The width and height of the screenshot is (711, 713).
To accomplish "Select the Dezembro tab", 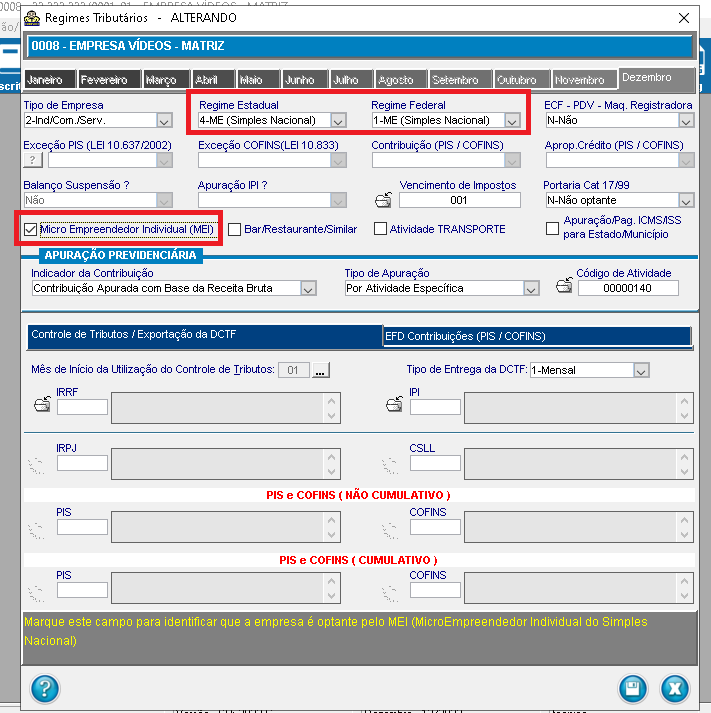I will pyautogui.click(x=656, y=78).
